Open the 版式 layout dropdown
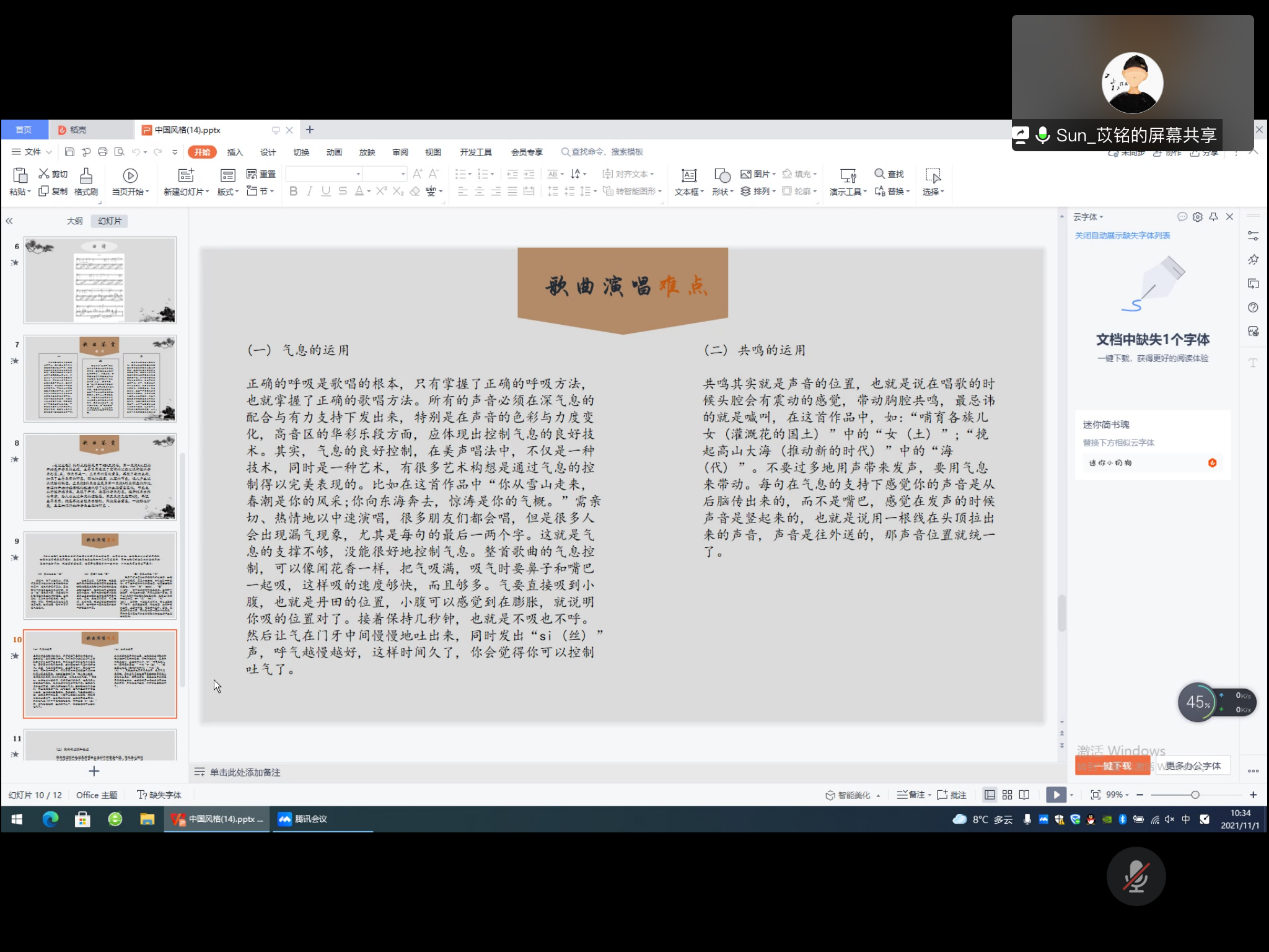Viewport: 1269px width, 952px height. (x=228, y=192)
